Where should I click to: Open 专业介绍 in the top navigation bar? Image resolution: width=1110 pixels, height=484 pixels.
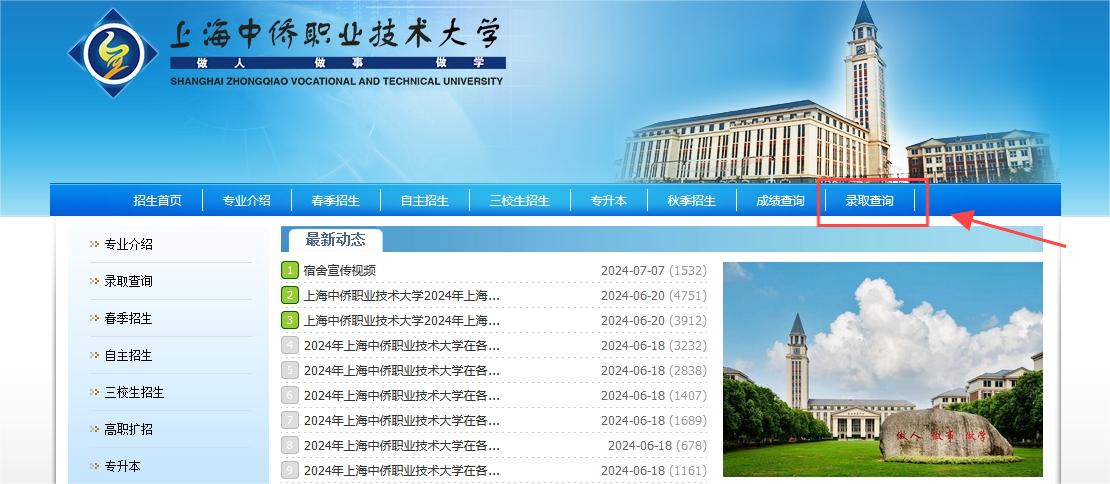coord(246,200)
